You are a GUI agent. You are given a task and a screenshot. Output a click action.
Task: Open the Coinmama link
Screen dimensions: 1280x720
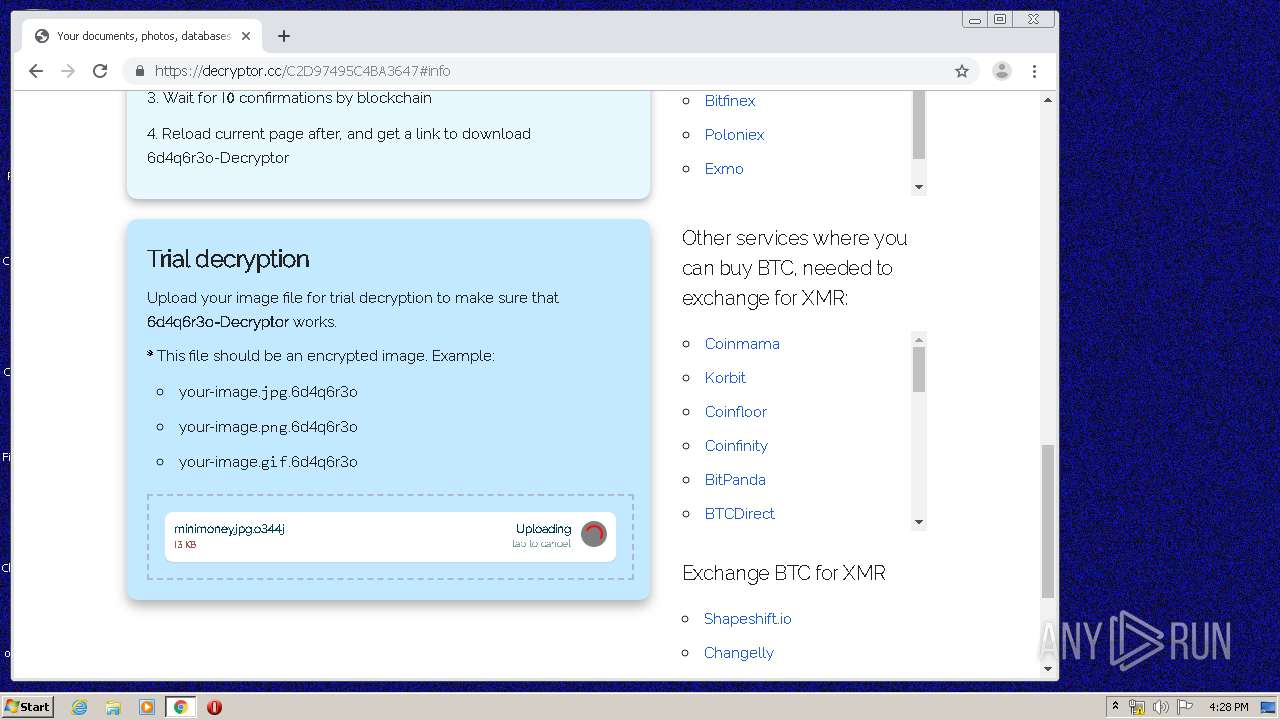(742, 344)
